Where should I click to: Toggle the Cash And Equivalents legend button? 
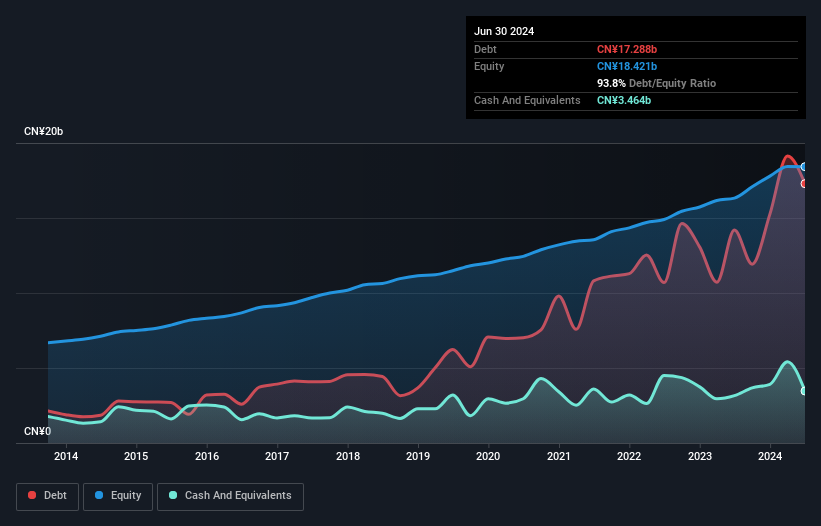230,496
